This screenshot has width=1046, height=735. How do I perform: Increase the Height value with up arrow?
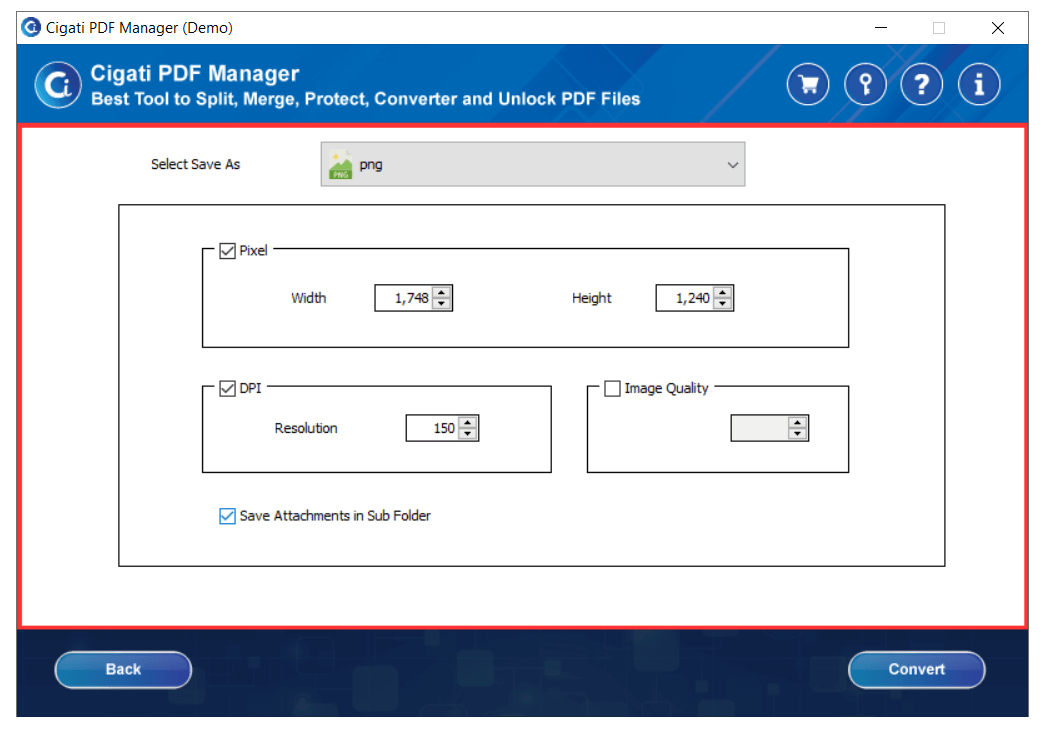click(723, 292)
